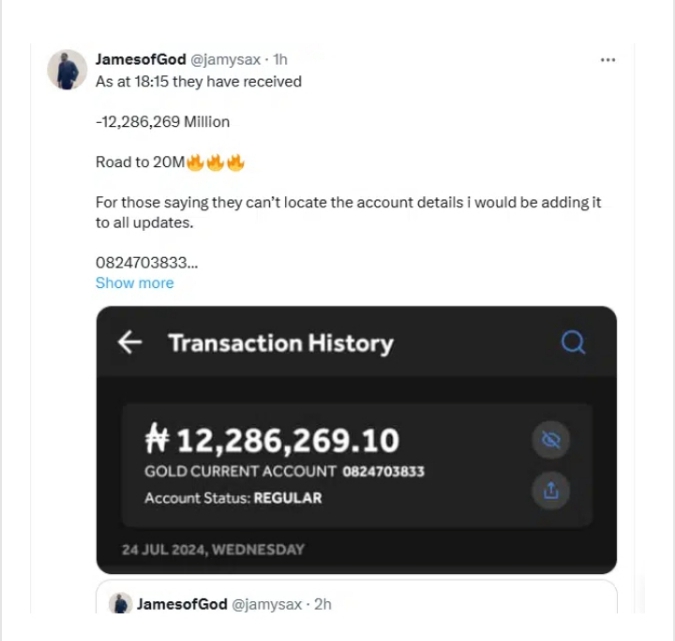Click the small avatar in quoted tweet

[120, 603]
